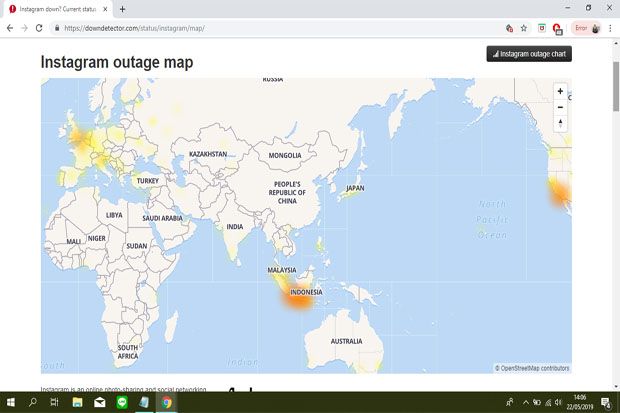The width and height of the screenshot is (620, 413).
Task: Click the browser Forward arrow
Action: pyautogui.click(x=25, y=28)
